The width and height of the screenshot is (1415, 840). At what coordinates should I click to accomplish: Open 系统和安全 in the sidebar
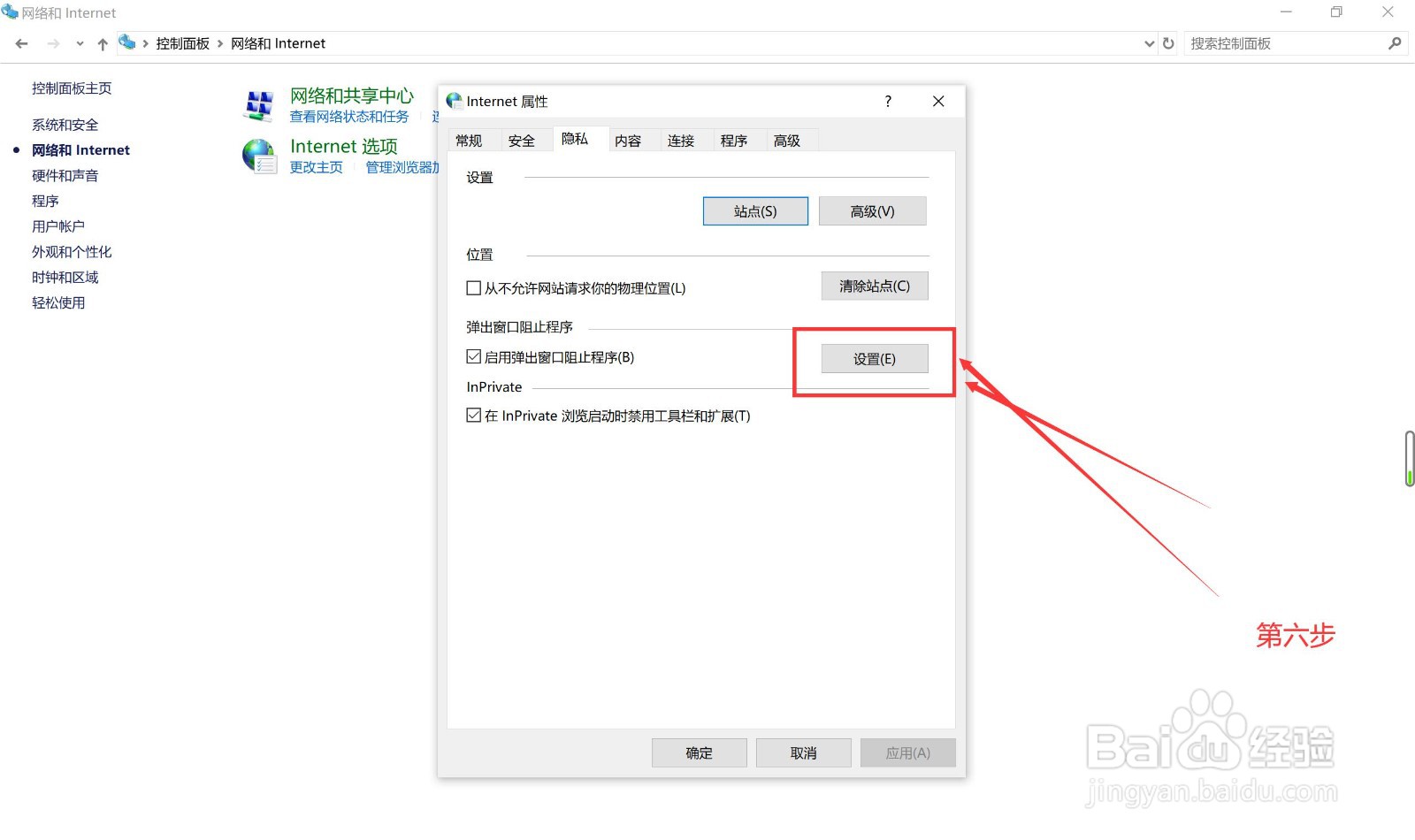[x=63, y=124]
